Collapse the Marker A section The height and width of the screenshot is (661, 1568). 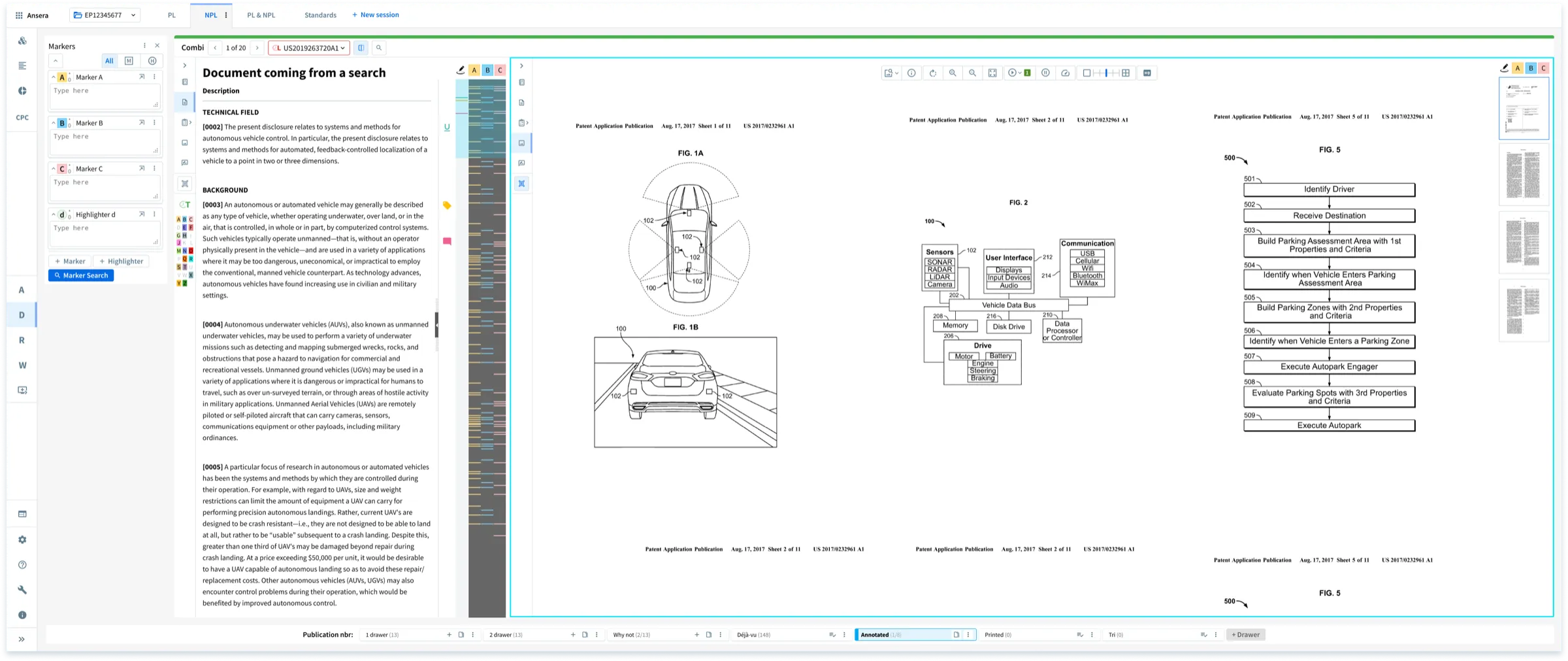click(54, 77)
